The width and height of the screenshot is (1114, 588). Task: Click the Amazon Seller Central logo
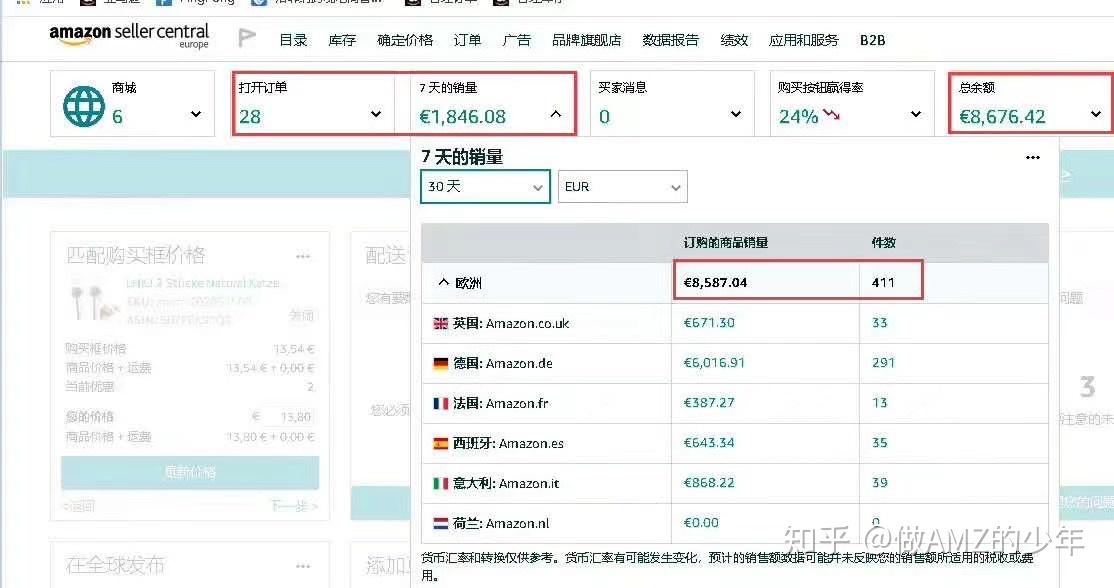pyautogui.click(x=129, y=36)
